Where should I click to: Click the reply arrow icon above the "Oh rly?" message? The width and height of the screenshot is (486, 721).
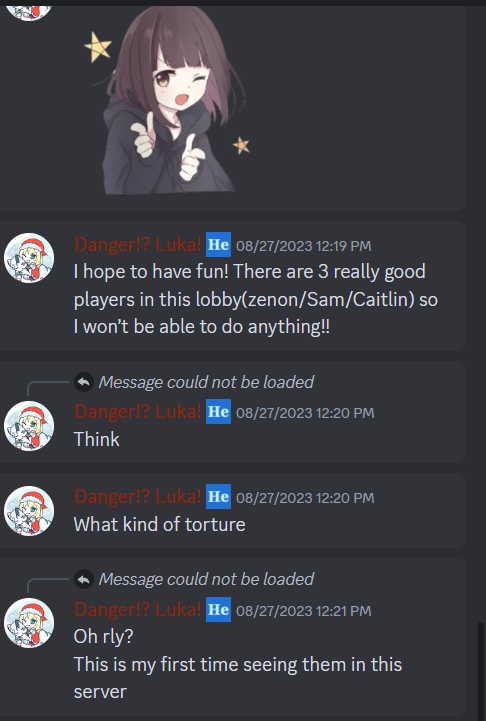tap(84, 579)
